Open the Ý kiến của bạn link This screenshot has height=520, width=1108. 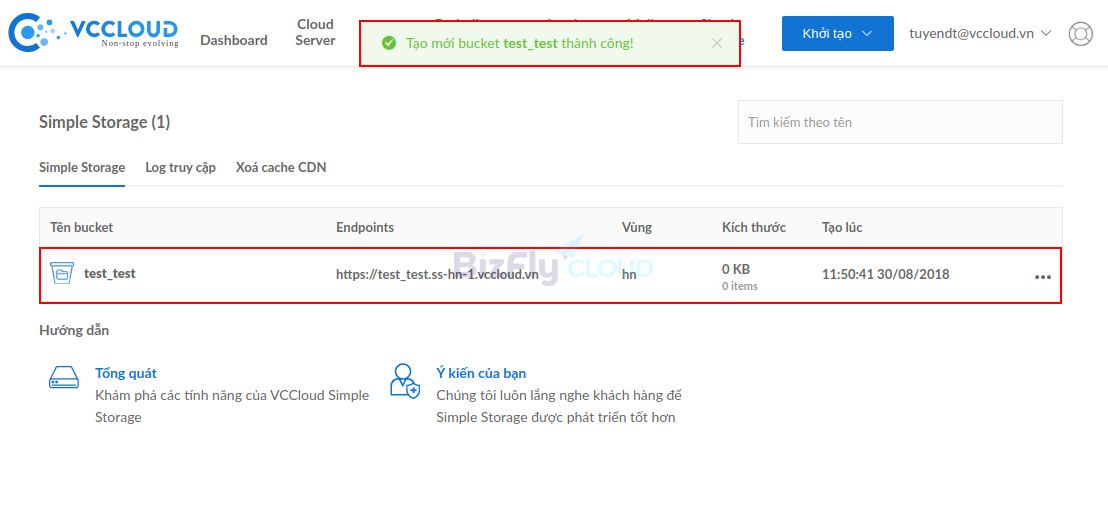pyautogui.click(x=481, y=373)
